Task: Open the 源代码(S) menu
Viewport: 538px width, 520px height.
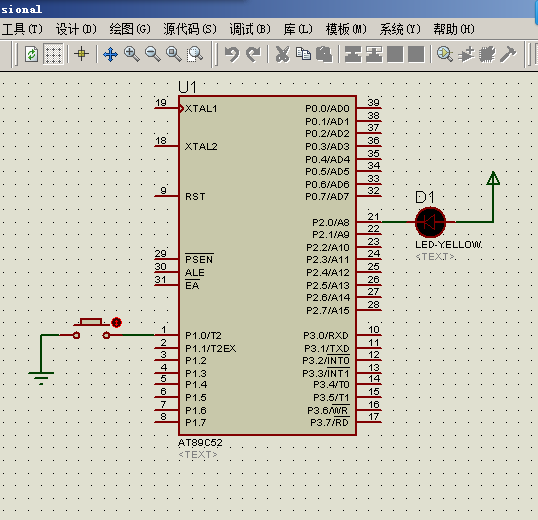Action: click(x=190, y=29)
